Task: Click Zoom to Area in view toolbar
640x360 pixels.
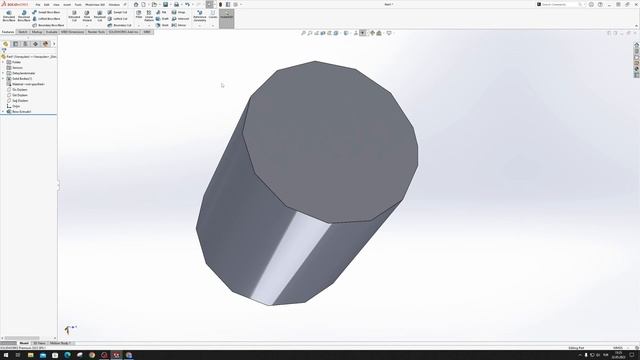Action: 310,33
